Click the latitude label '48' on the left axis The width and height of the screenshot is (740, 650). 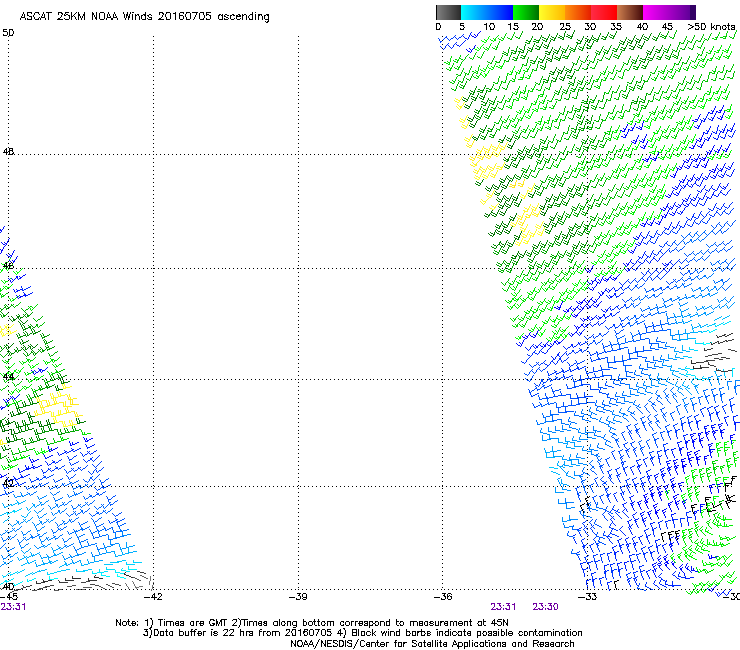pos(8,152)
